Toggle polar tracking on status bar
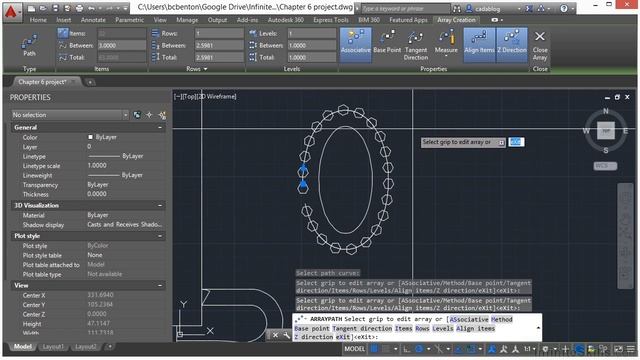 pyautogui.click(x=419, y=349)
